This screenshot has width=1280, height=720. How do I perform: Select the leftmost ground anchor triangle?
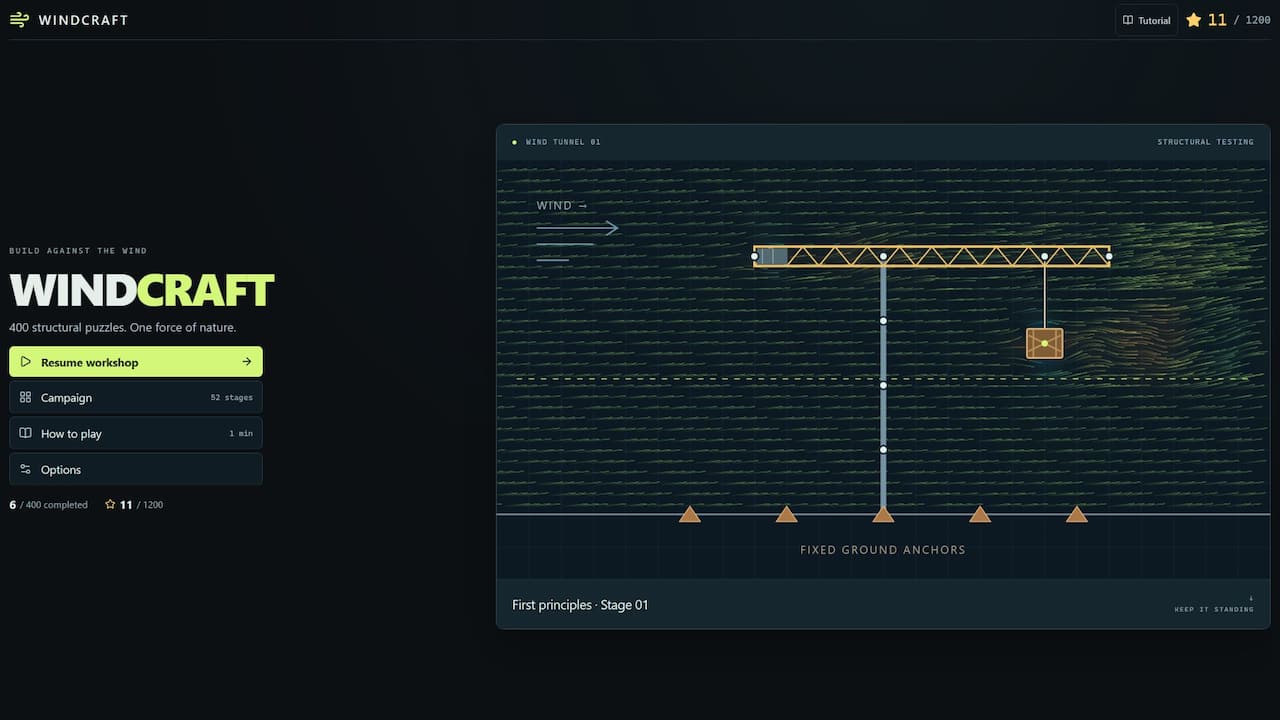tap(689, 514)
